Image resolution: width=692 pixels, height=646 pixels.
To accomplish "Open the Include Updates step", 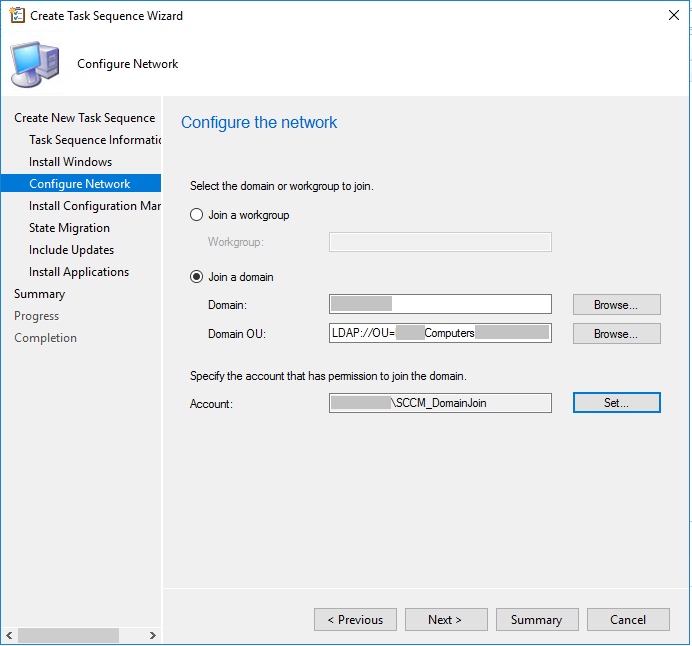I will click(71, 250).
